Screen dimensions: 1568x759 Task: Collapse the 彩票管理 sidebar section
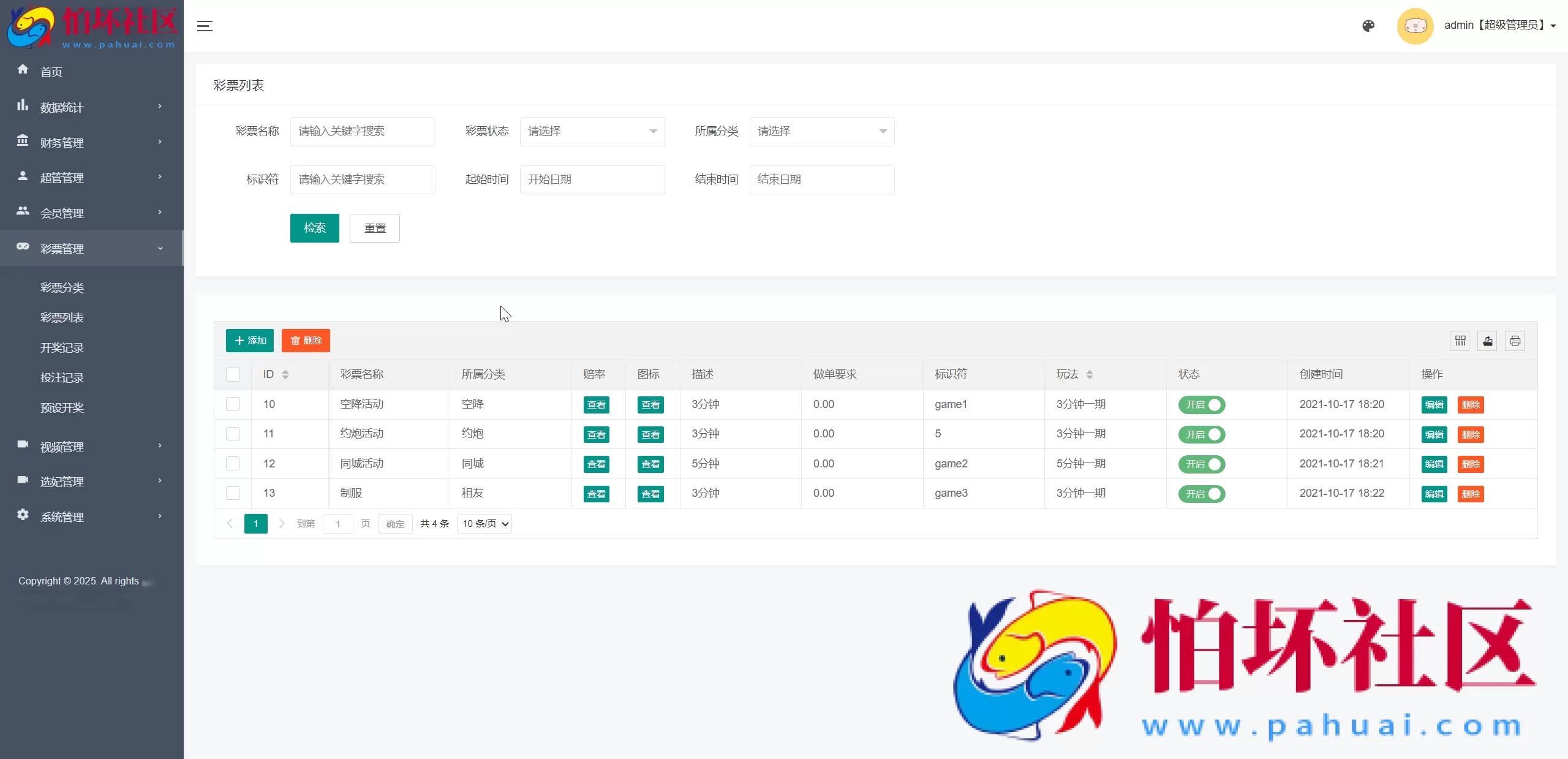91,248
